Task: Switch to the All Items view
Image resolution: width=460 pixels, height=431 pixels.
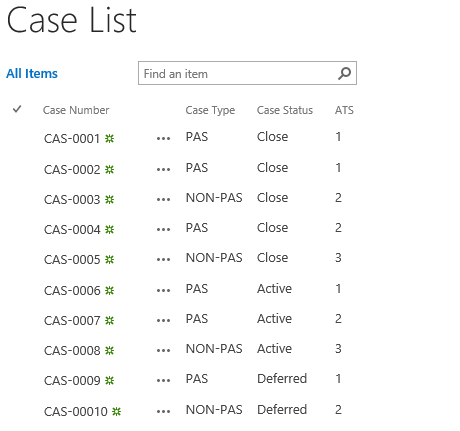Action: 32,73
